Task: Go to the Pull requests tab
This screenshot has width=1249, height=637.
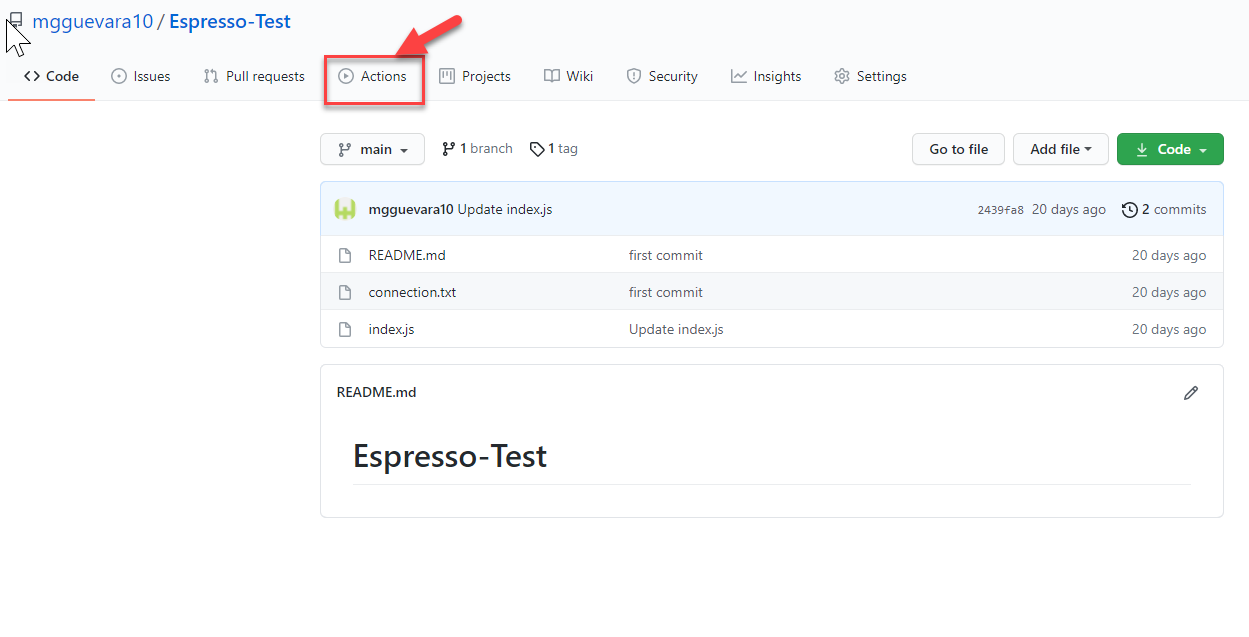Action: (x=254, y=76)
